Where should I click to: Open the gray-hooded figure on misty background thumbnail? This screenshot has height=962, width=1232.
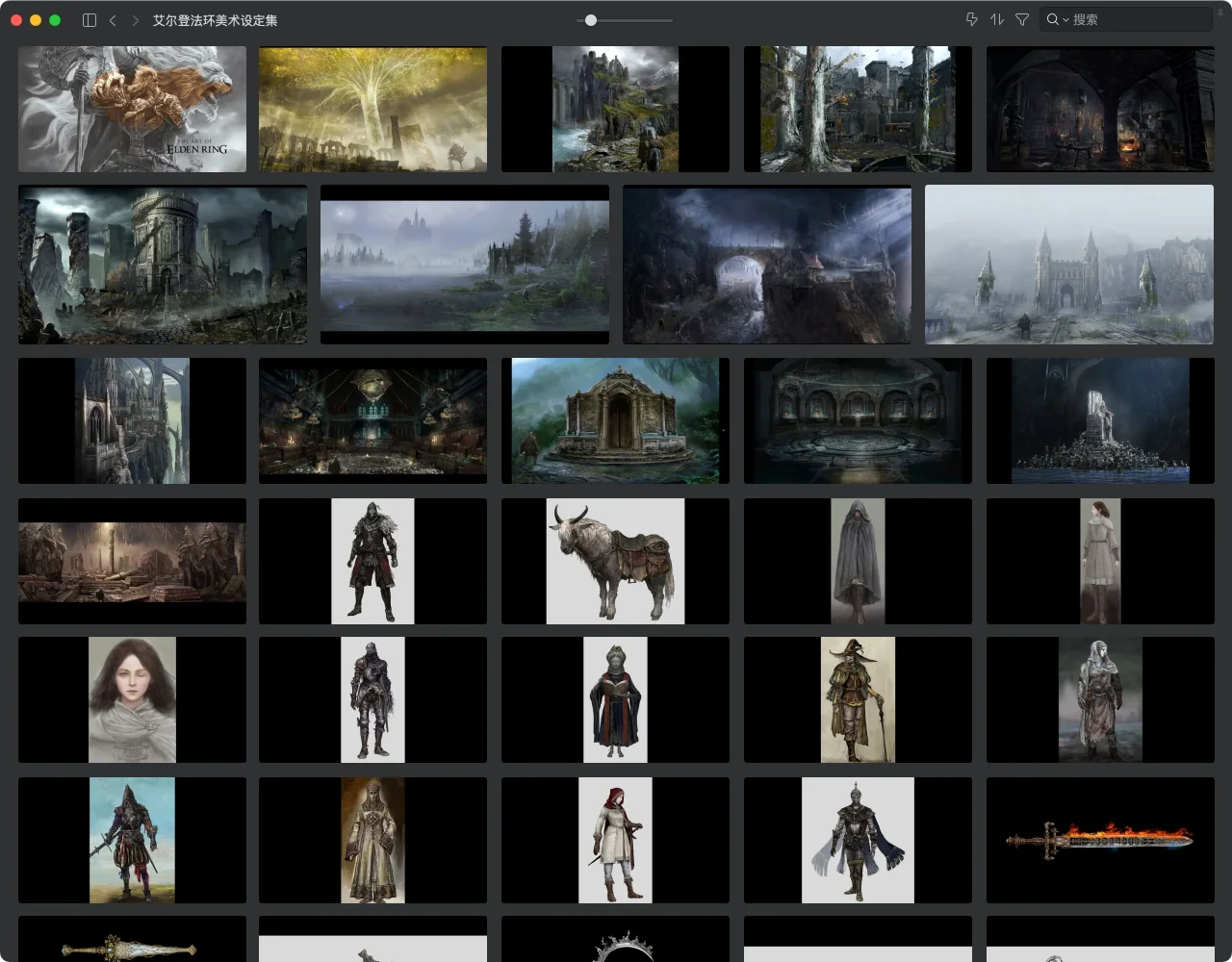tap(1100, 700)
